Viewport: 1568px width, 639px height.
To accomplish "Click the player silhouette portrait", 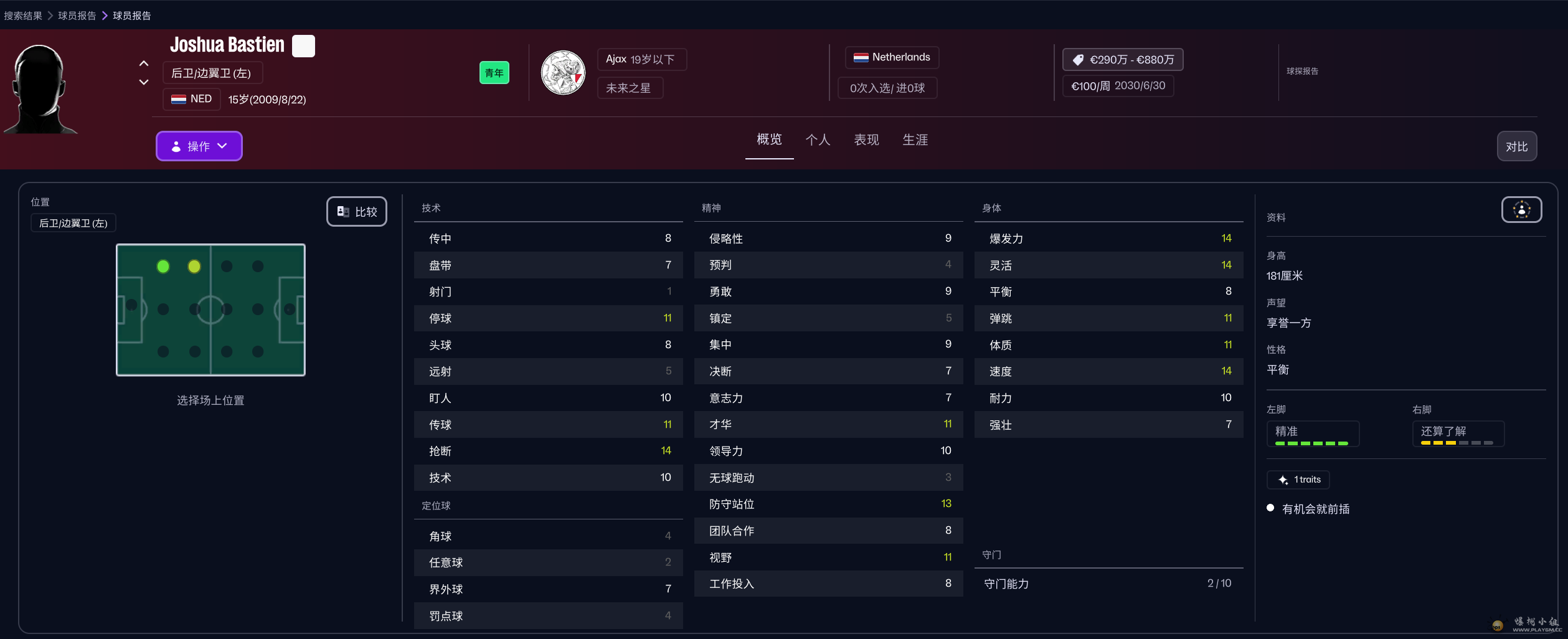I will [x=40, y=87].
